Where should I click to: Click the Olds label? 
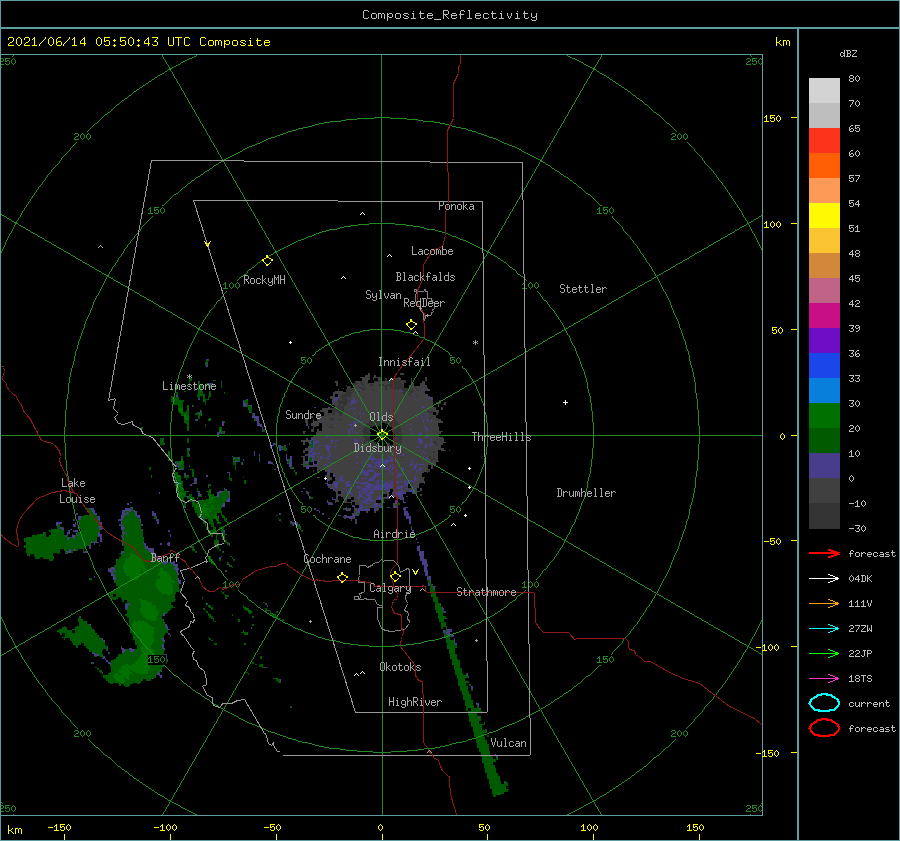click(x=381, y=417)
